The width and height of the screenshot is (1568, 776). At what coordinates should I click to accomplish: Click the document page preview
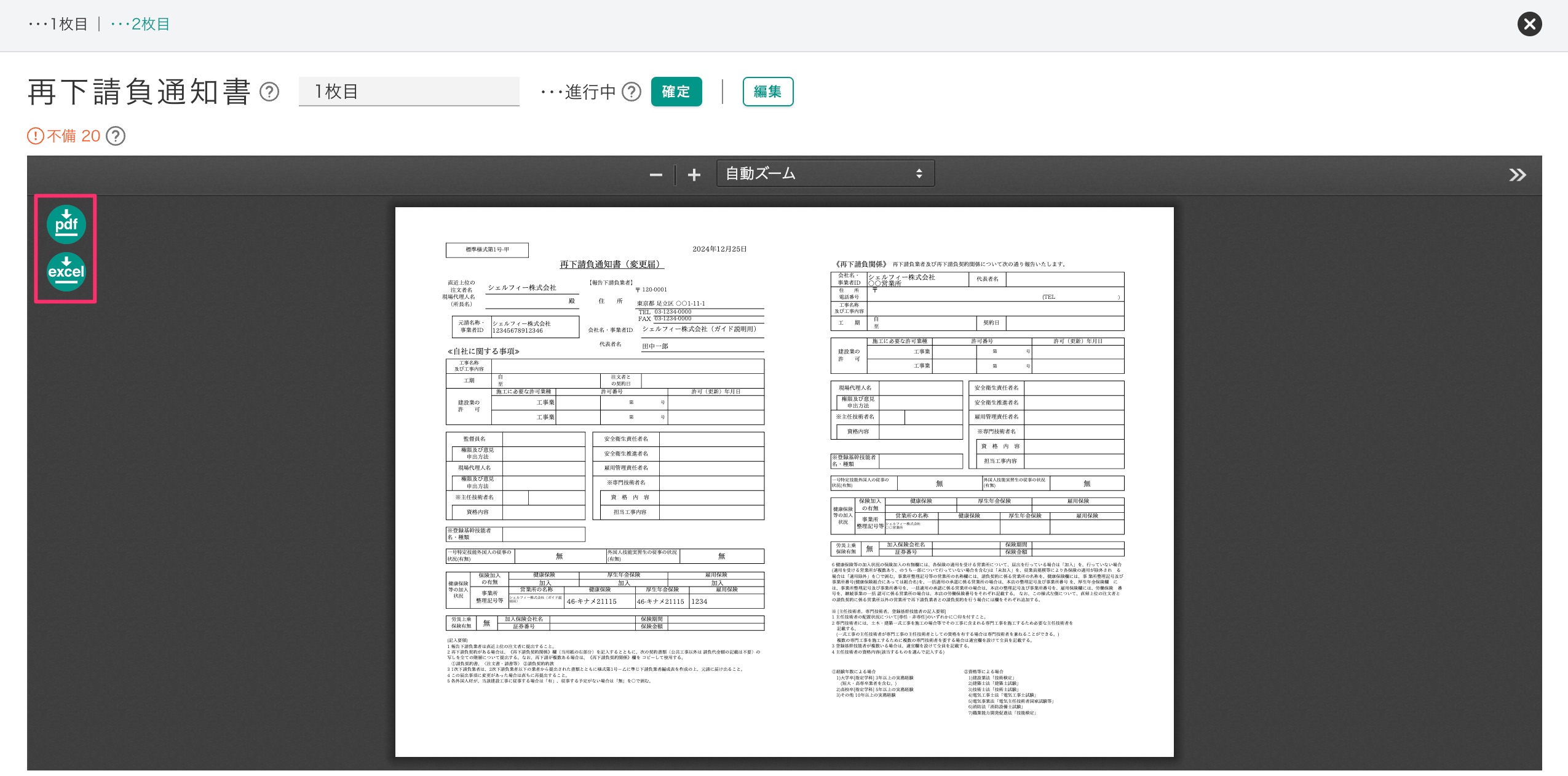[784, 482]
